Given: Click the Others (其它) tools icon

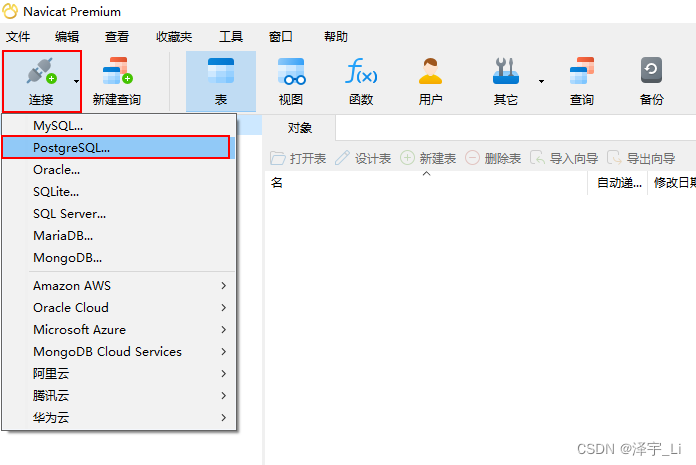Looking at the screenshot, I should click(x=506, y=71).
